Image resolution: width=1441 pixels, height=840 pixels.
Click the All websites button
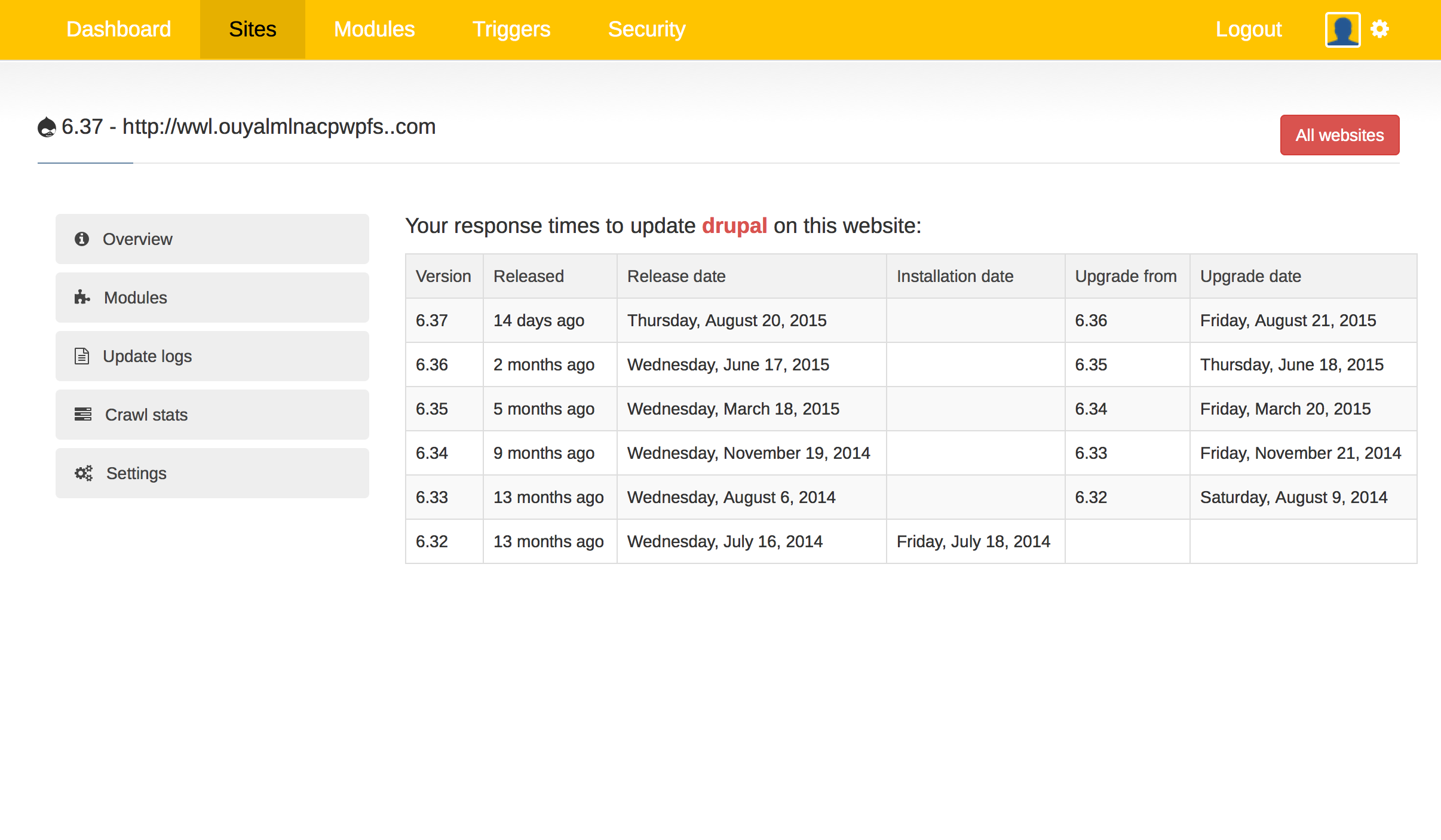pos(1339,135)
